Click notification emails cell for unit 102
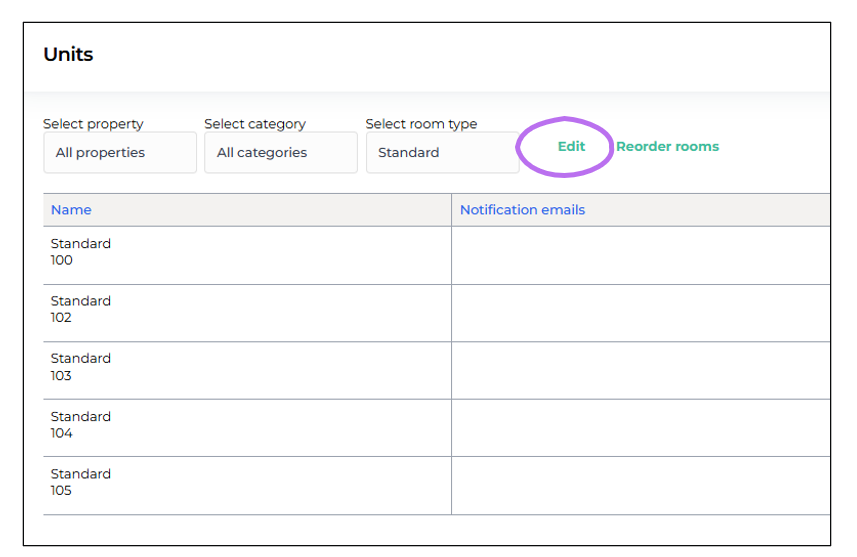The height and width of the screenshot is (557, 857). pos(640,313)
